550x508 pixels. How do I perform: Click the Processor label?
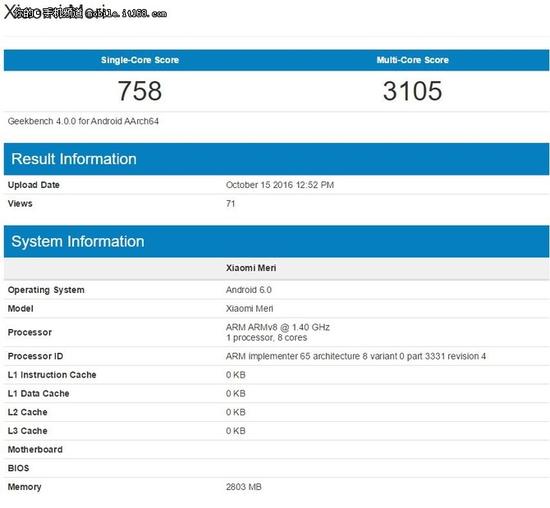(30, 332)
